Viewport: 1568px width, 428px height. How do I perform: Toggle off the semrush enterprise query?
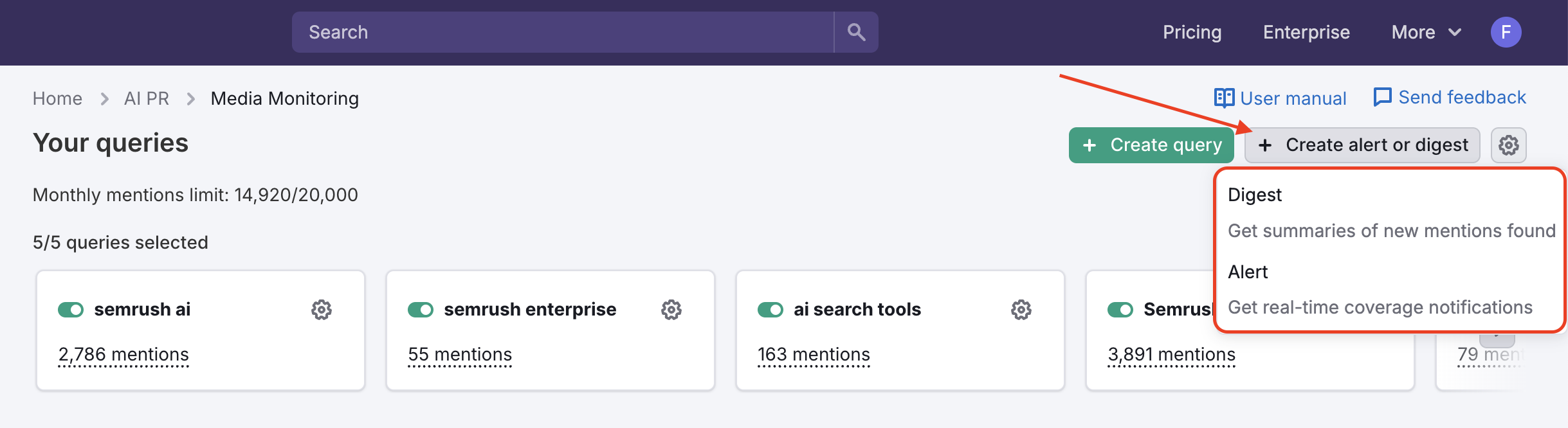click(421, 310)
